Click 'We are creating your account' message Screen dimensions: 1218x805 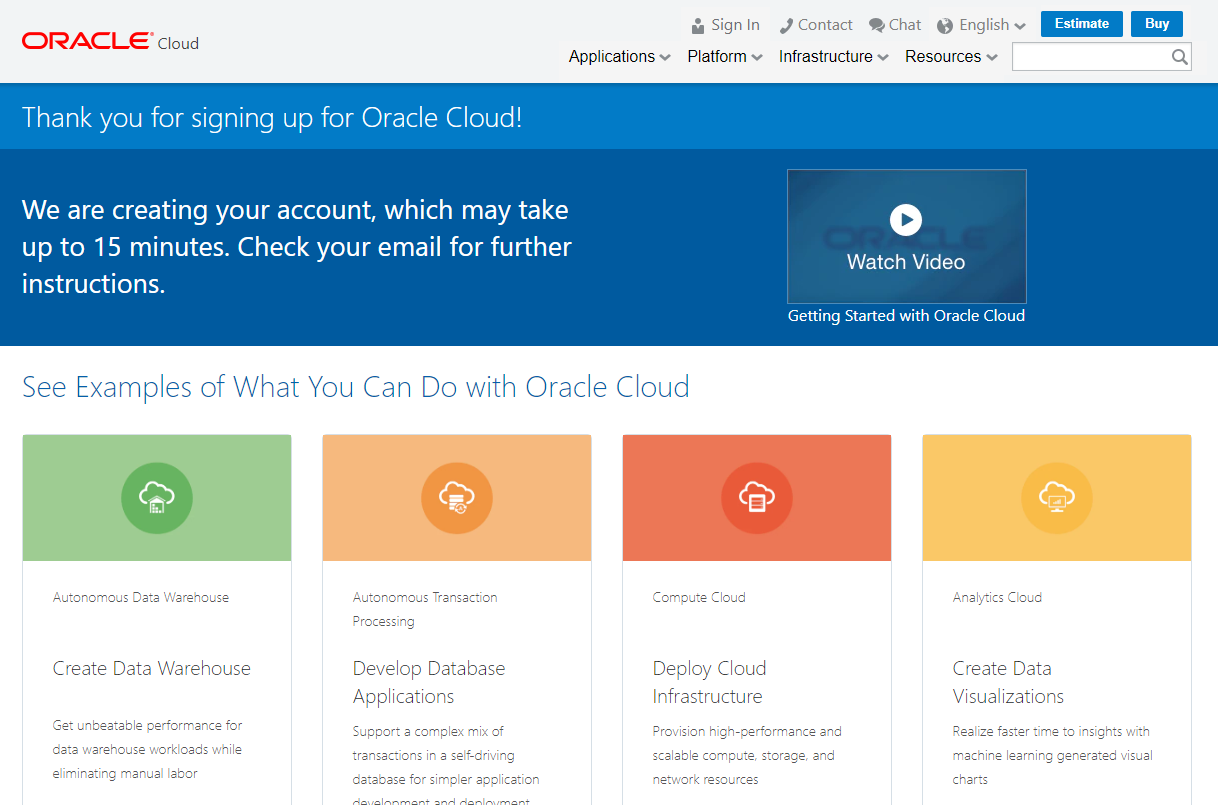point(297,247)
